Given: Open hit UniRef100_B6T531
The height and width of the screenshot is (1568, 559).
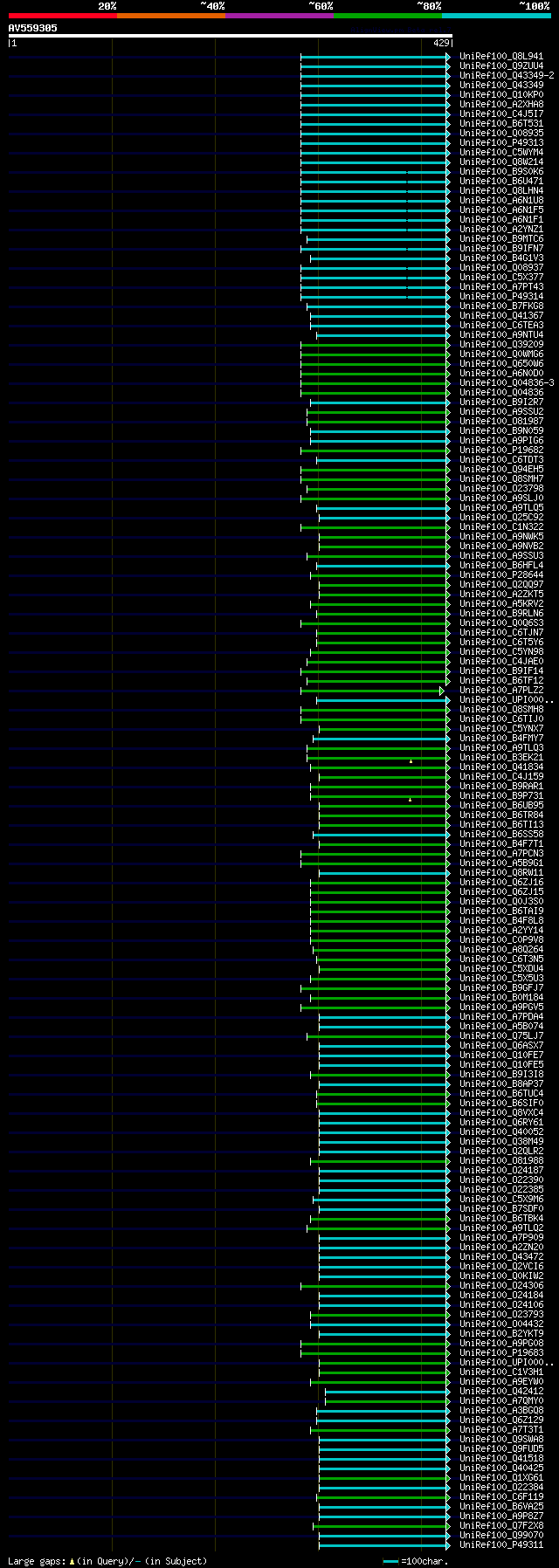Looking at the screenshot, I should pyautogui.click(x=501, y=124).
